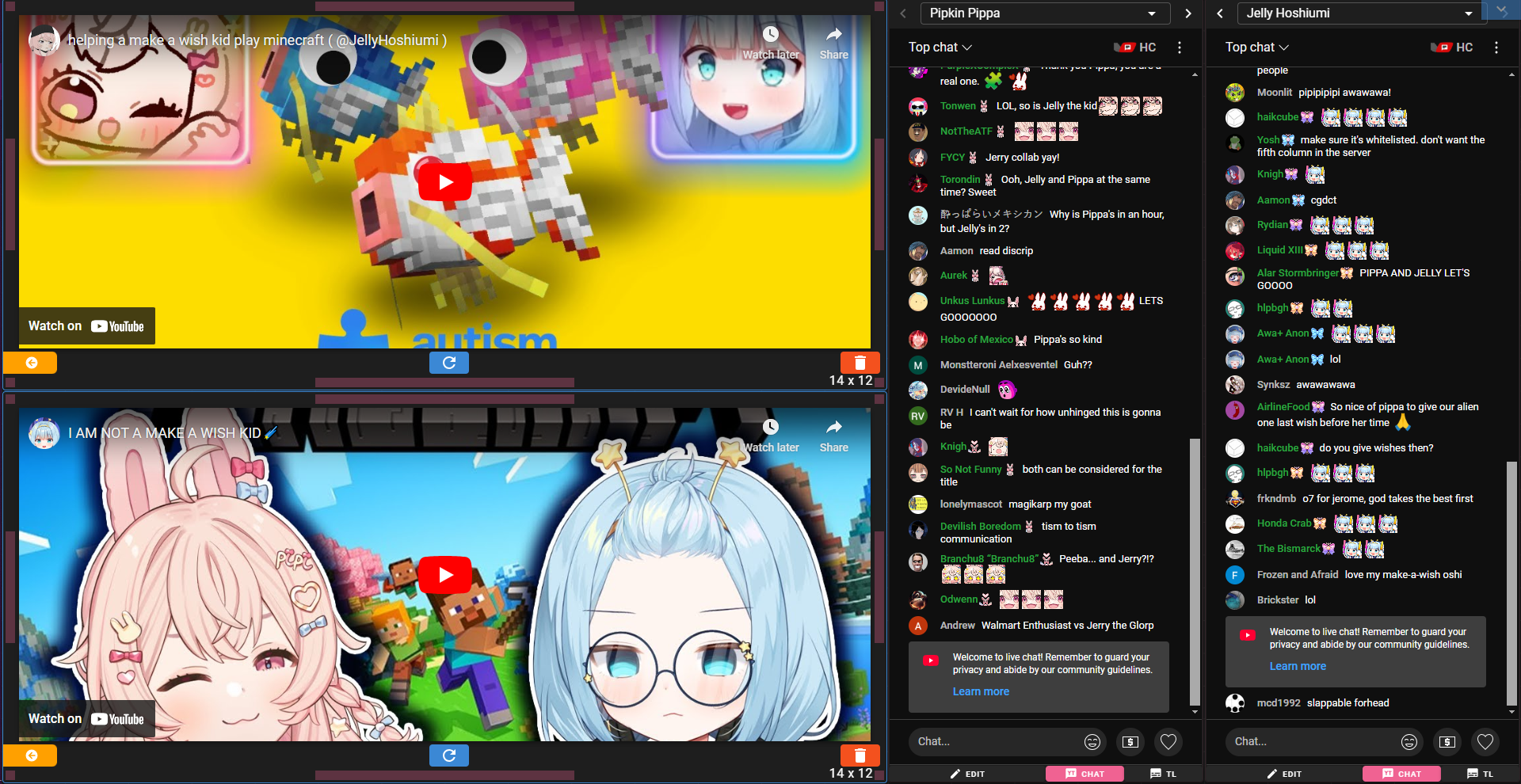Open the emoji picker in the Pippa chat
The width and height of the screenshot is (1521, 784).
point(1092,742)
